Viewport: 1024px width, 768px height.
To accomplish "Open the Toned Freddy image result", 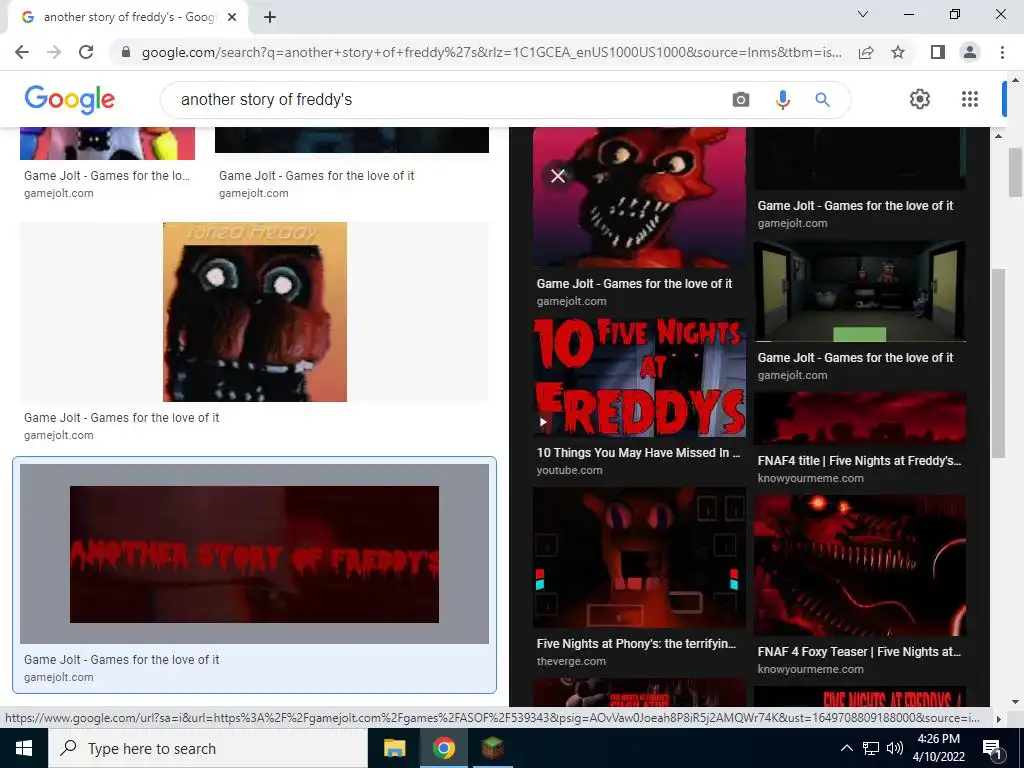I will tap(255, 312).
